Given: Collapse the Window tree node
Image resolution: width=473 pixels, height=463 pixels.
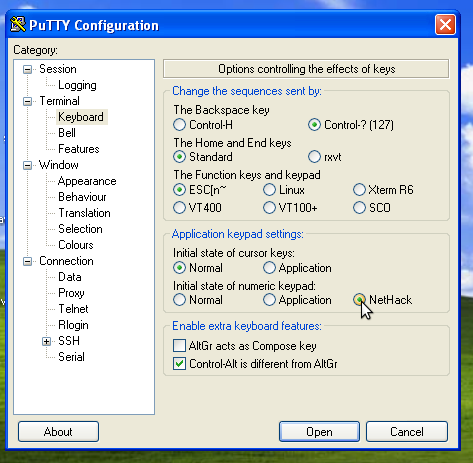Looking at the screenshot, I should (x=27, y=165).
